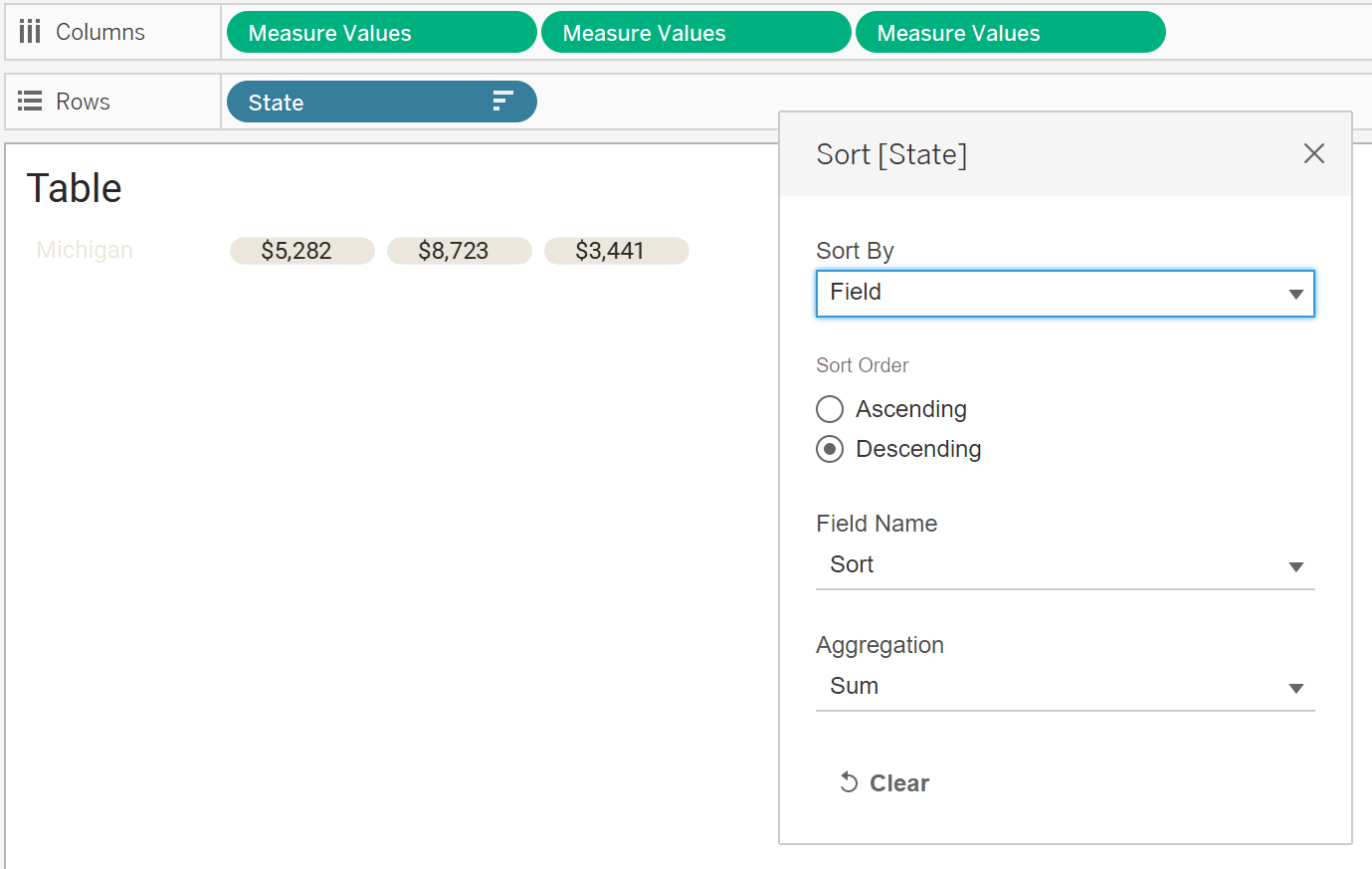Click the second Measure Values pill
The height and width of the screenshot is (869, 1372).
click(695, 33)
